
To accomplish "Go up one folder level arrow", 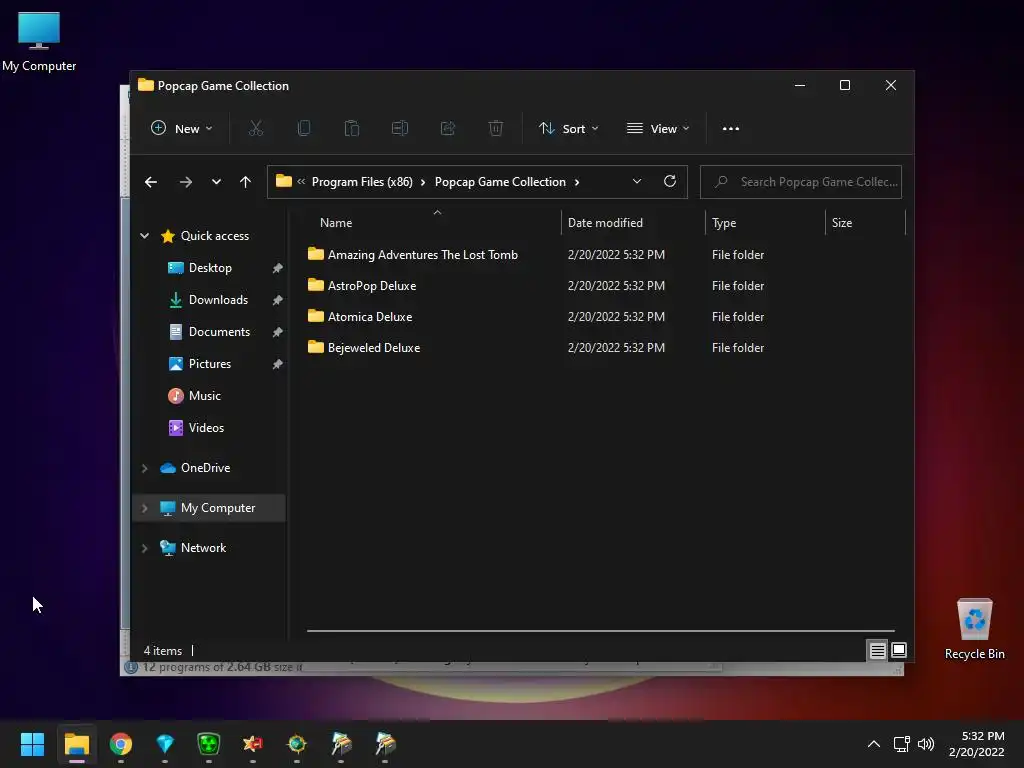I will 246,182.
